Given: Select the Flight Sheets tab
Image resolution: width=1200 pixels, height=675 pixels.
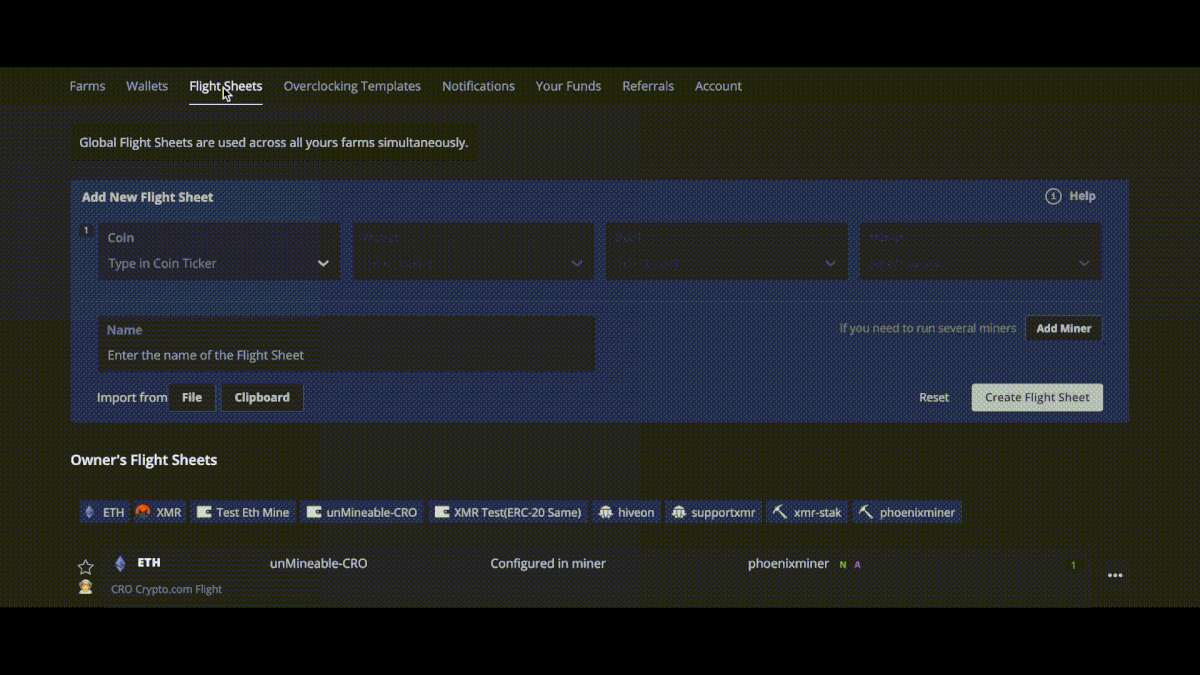Looking at the screenshot, I should pos(226,86).
